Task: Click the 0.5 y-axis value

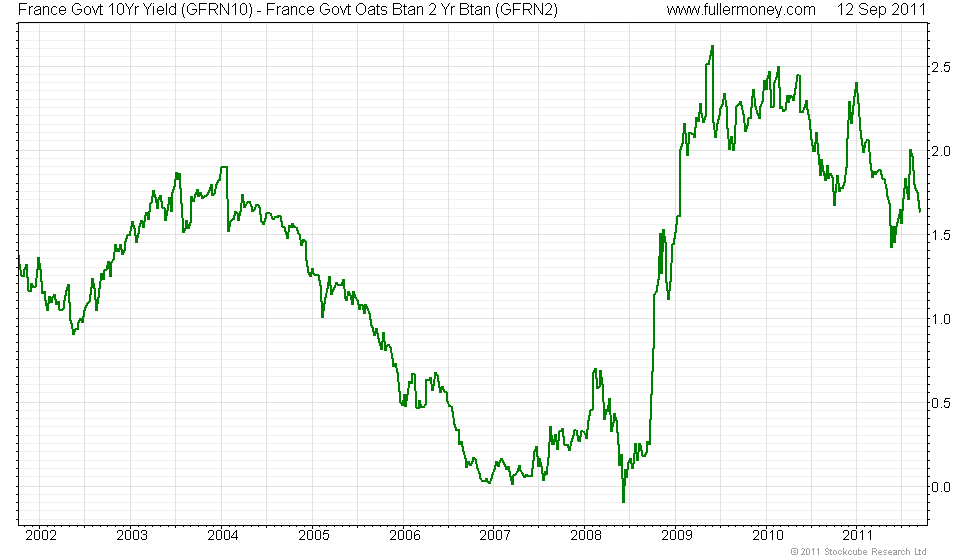Action: point(941,404)
